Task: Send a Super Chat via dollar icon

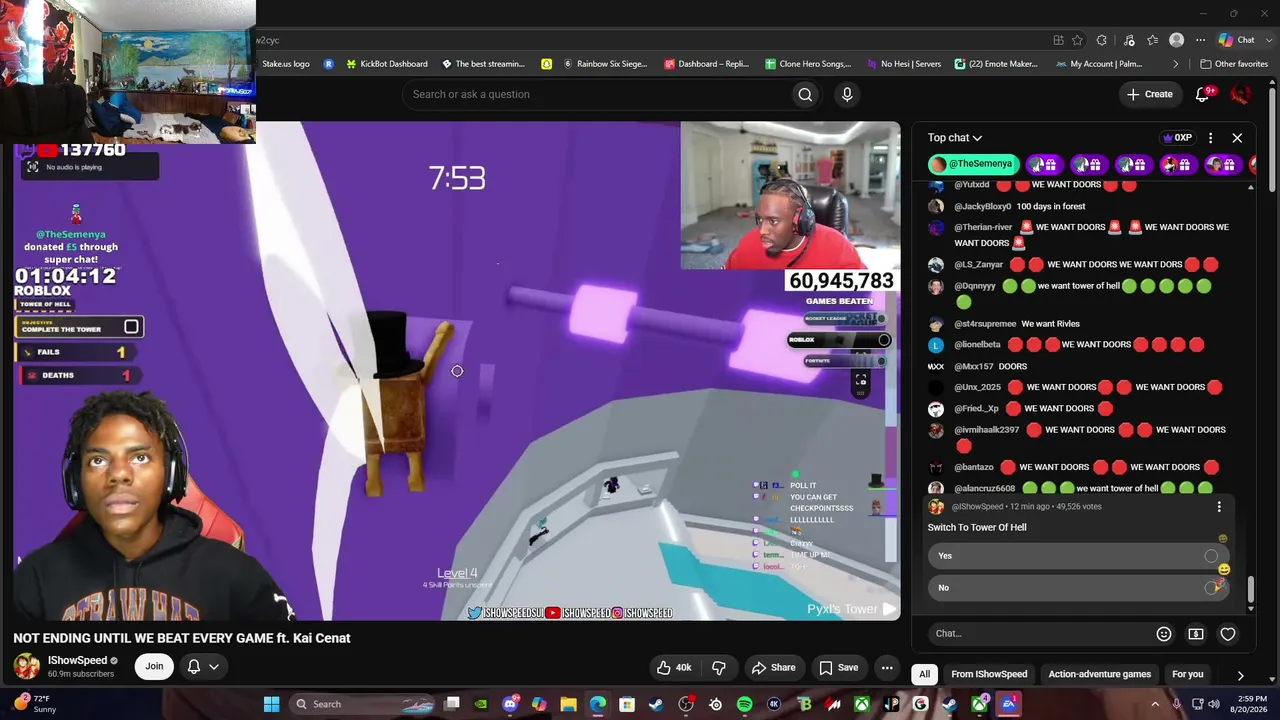Action: (1196, 633)
